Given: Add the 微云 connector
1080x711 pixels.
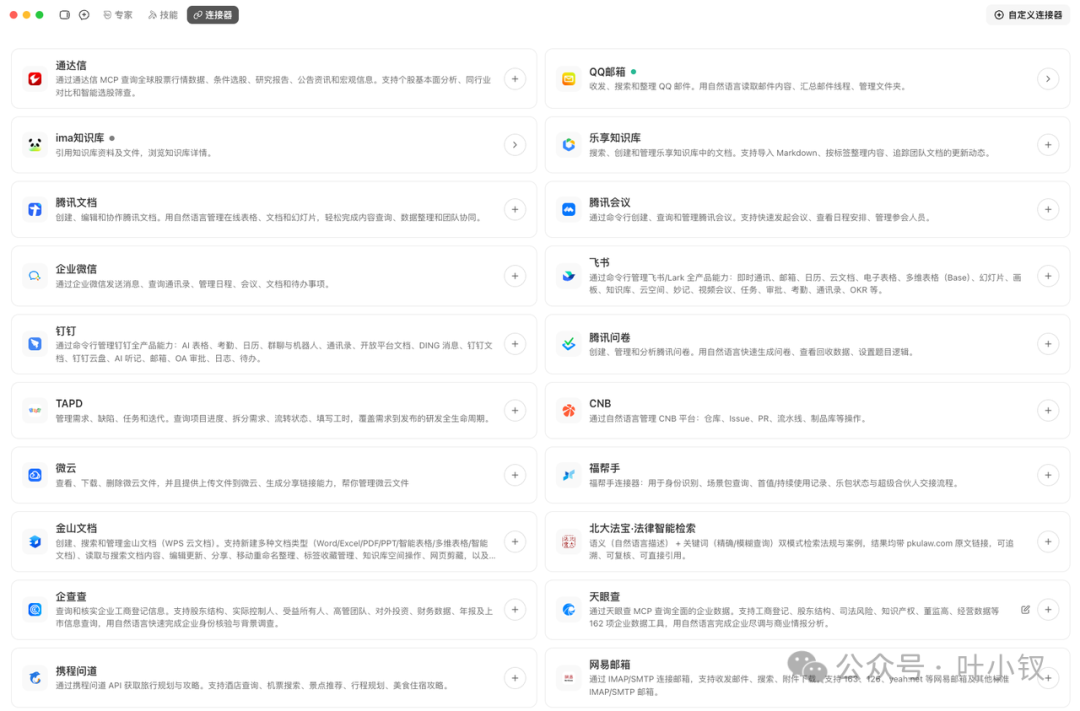Looking at the screenshot, I should [x=515, y=475].
